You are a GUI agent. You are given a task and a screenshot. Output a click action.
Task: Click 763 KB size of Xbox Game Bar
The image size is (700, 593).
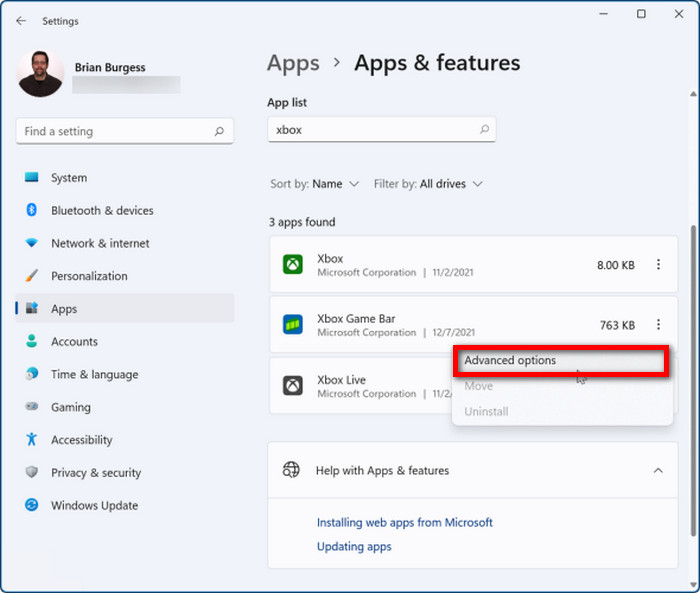617,326
